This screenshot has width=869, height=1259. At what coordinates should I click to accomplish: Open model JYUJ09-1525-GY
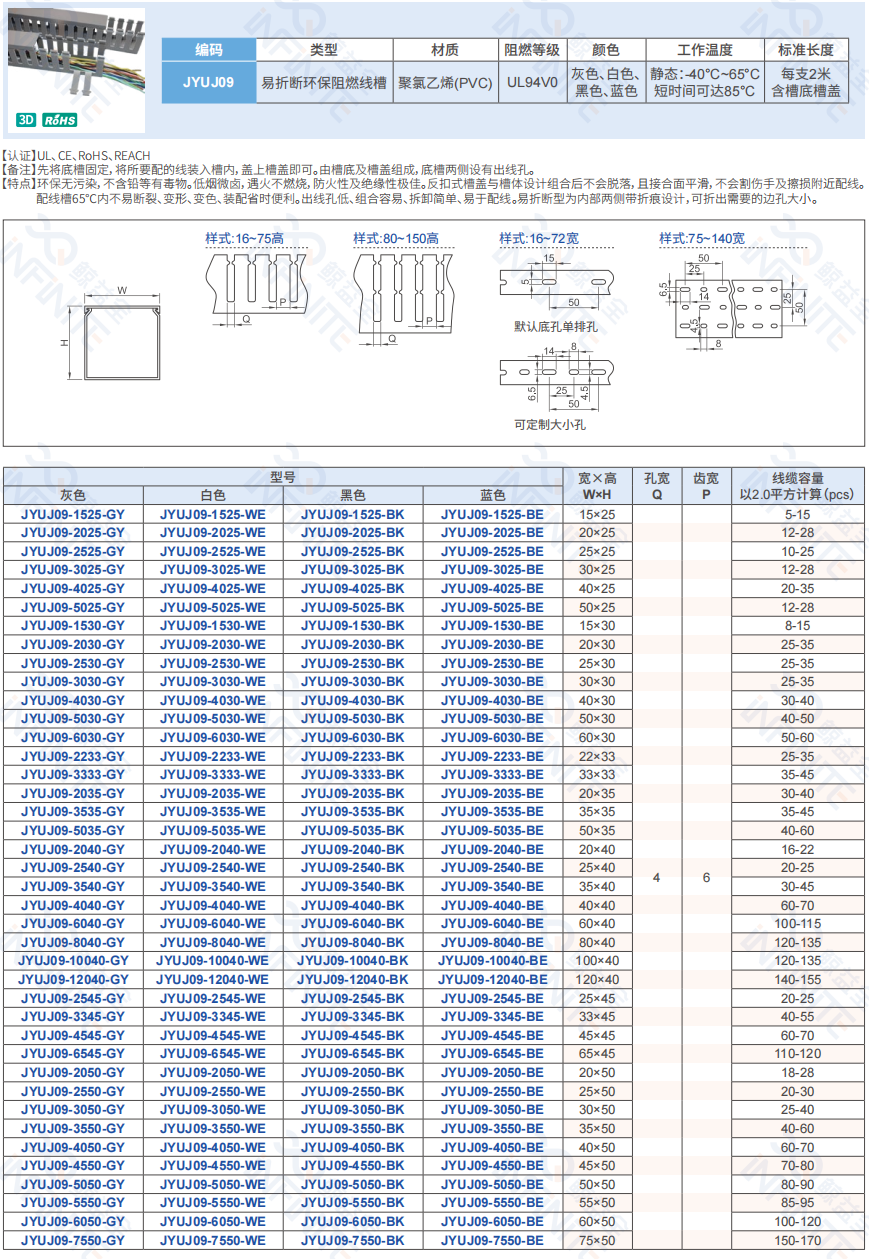tap(73, 514)
